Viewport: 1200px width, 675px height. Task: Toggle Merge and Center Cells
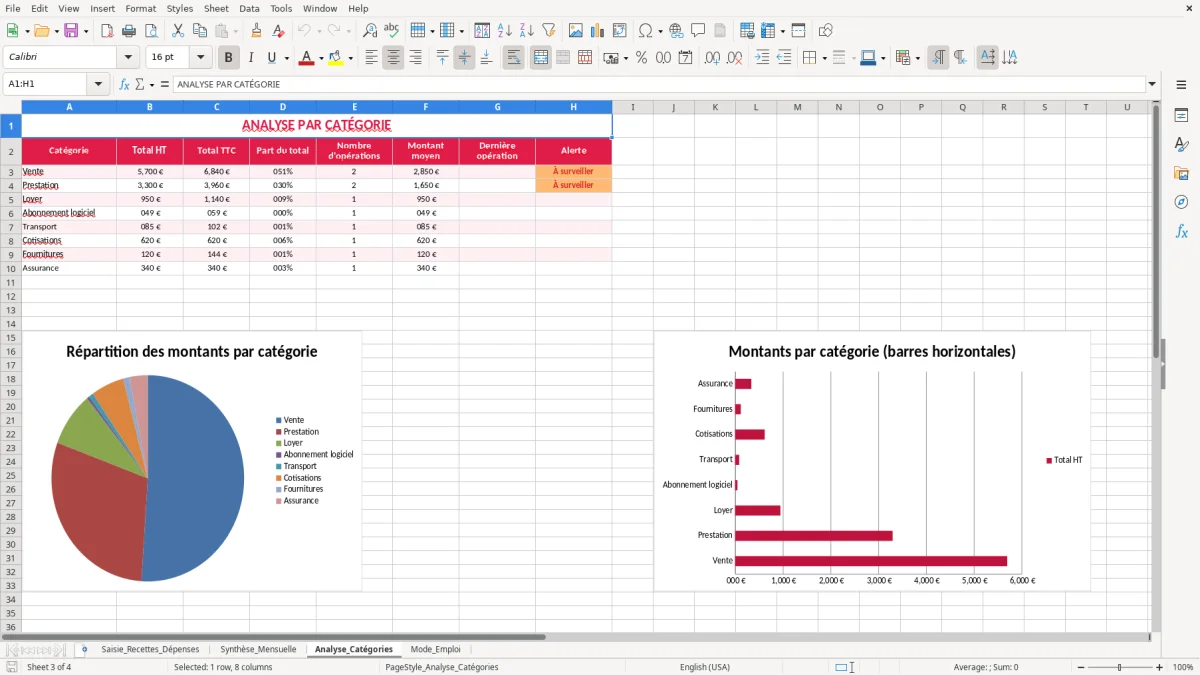(x=541, y=58)
